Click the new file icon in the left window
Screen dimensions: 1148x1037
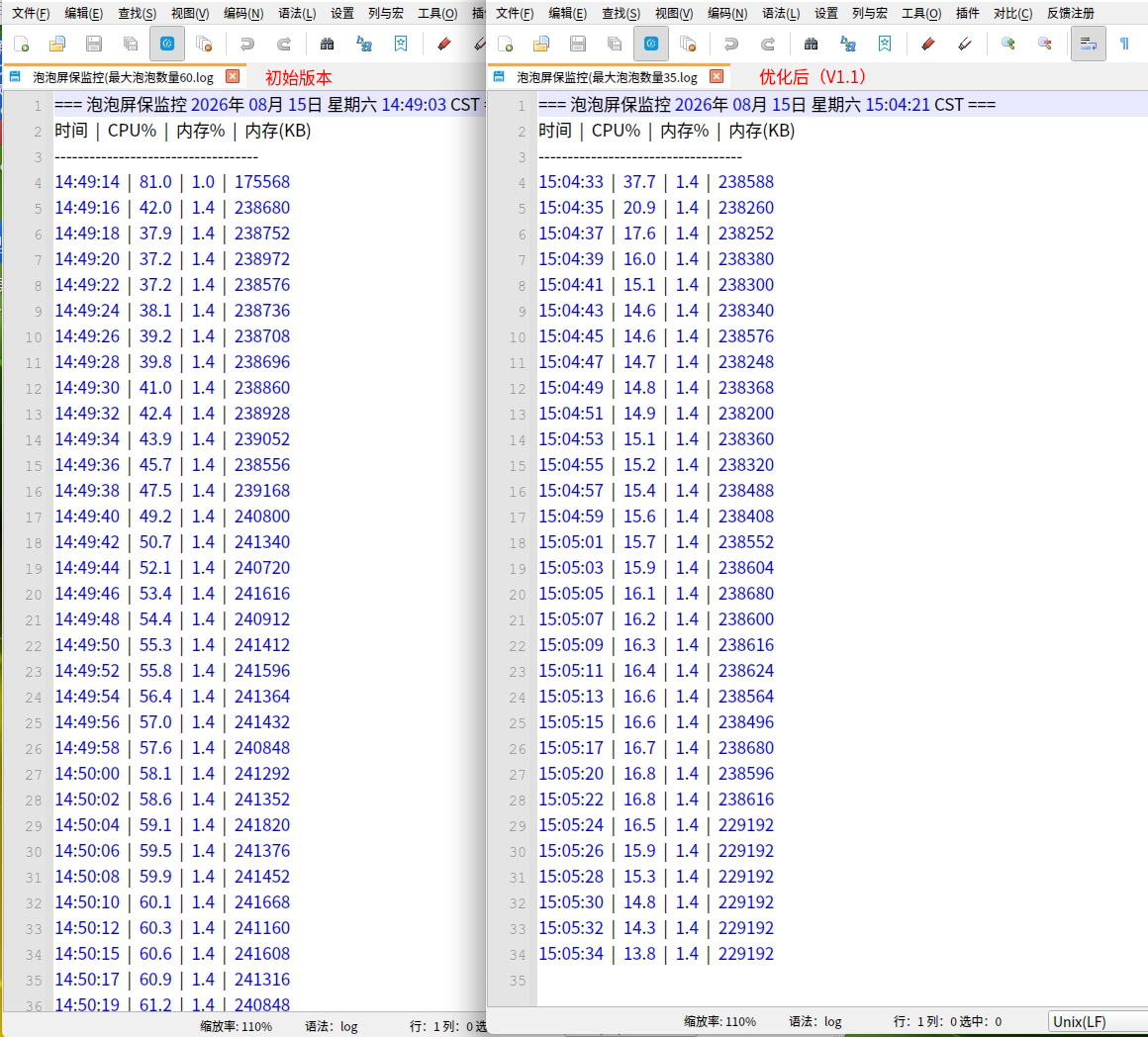tap(21, 44)
